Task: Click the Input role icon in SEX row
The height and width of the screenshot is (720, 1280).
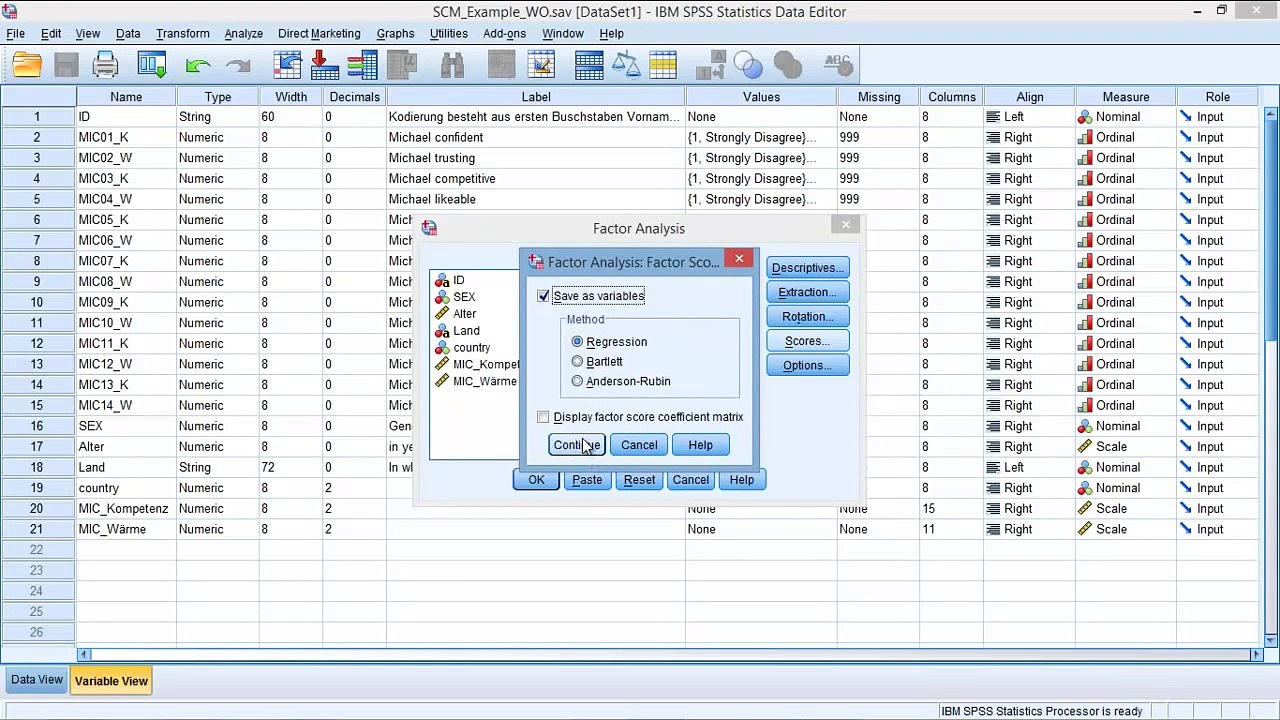Action: 1185,426
